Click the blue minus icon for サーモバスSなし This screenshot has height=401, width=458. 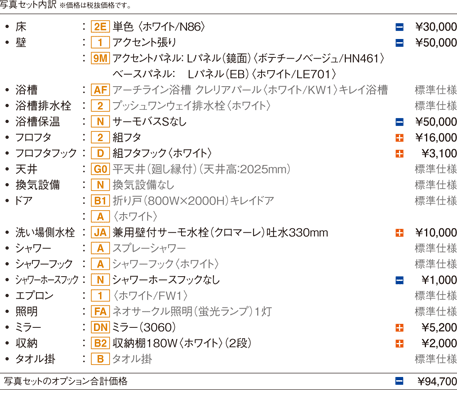click(x=399, y=122)
